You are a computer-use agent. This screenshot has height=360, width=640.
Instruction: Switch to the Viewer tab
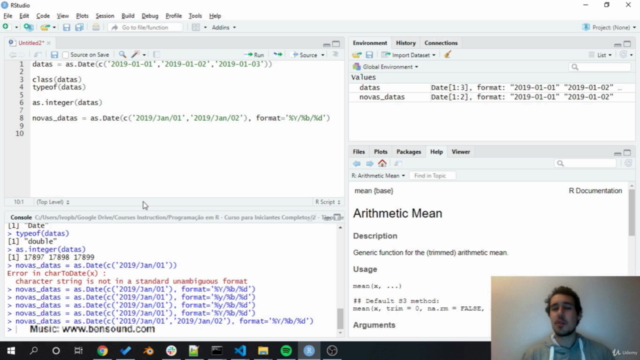pos(461,152)
